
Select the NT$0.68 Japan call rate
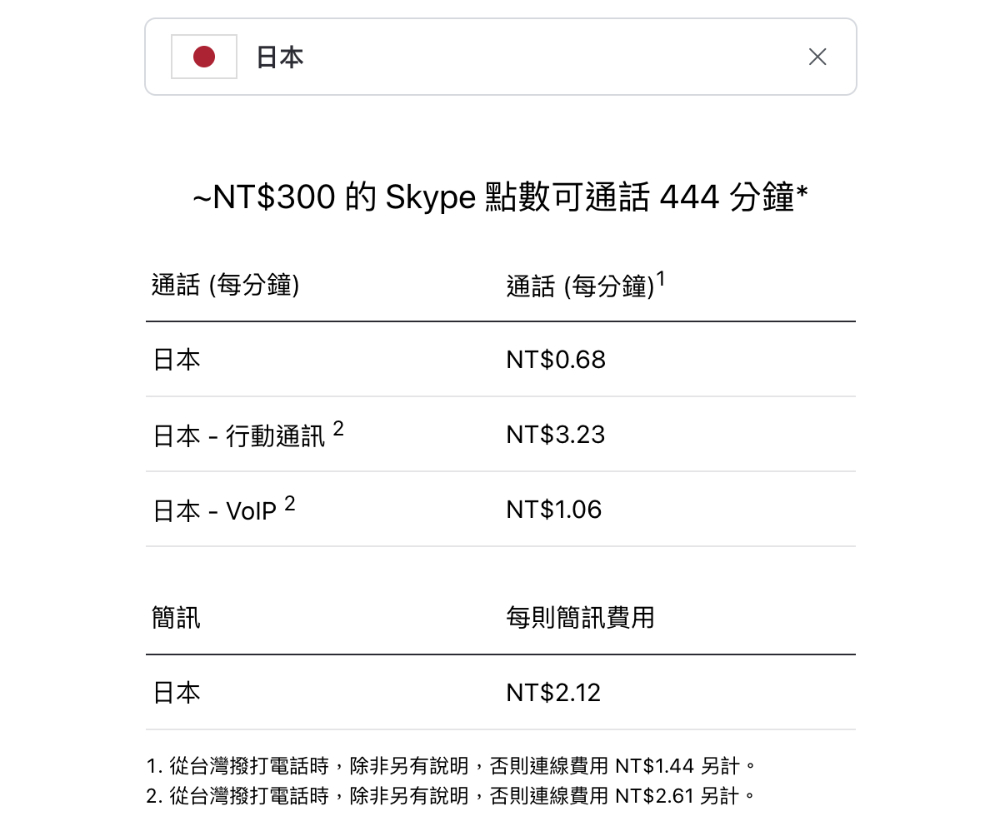(555, 360)
